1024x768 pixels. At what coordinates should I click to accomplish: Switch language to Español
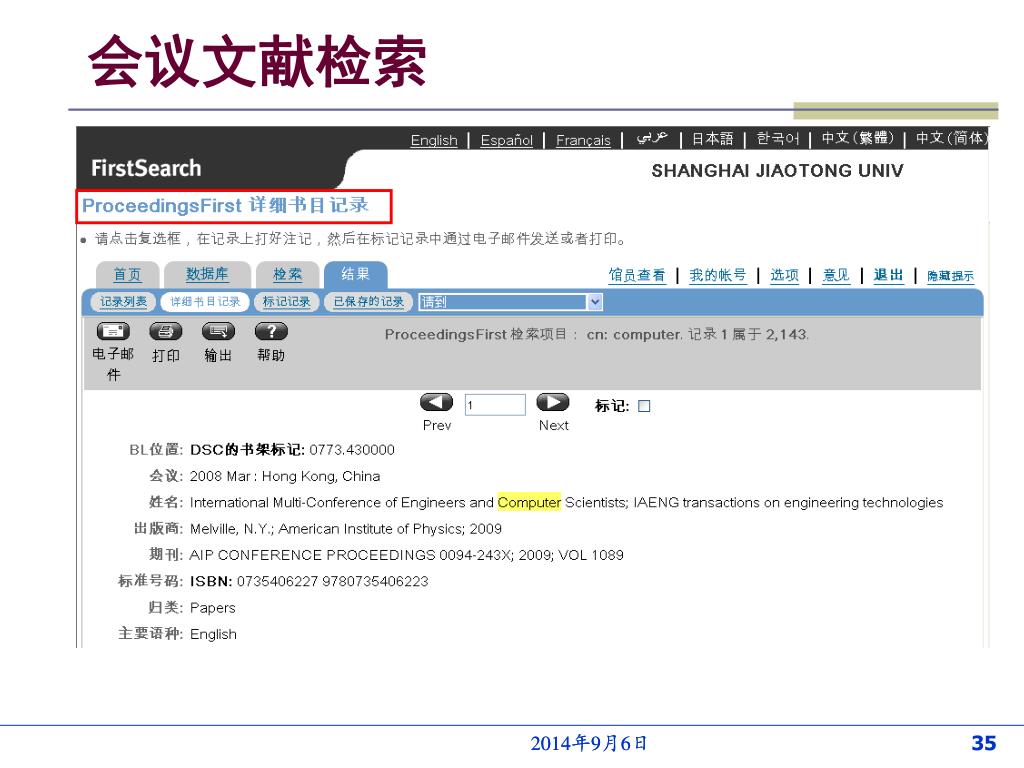tap(507, 140)
